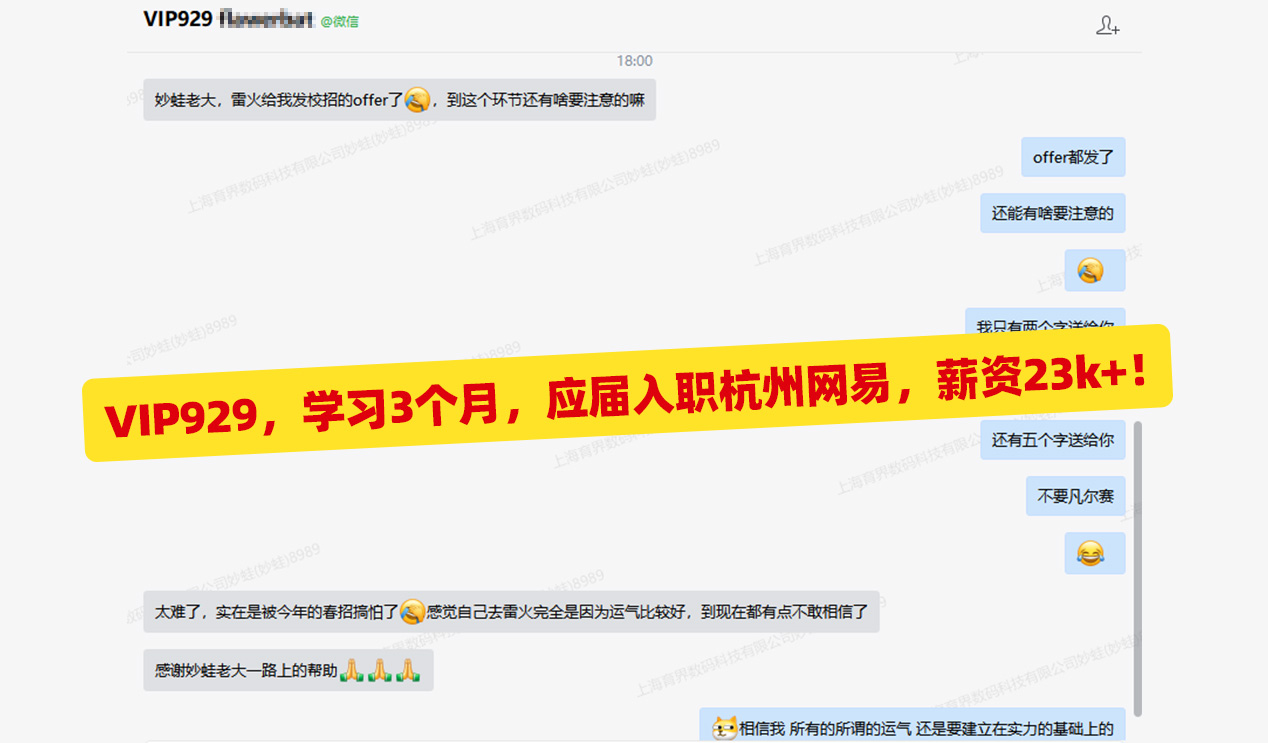Click the add contact icon in chat header
Image resolution: width=1268 pixels, height=743 pixels.
pos(1107,25)
